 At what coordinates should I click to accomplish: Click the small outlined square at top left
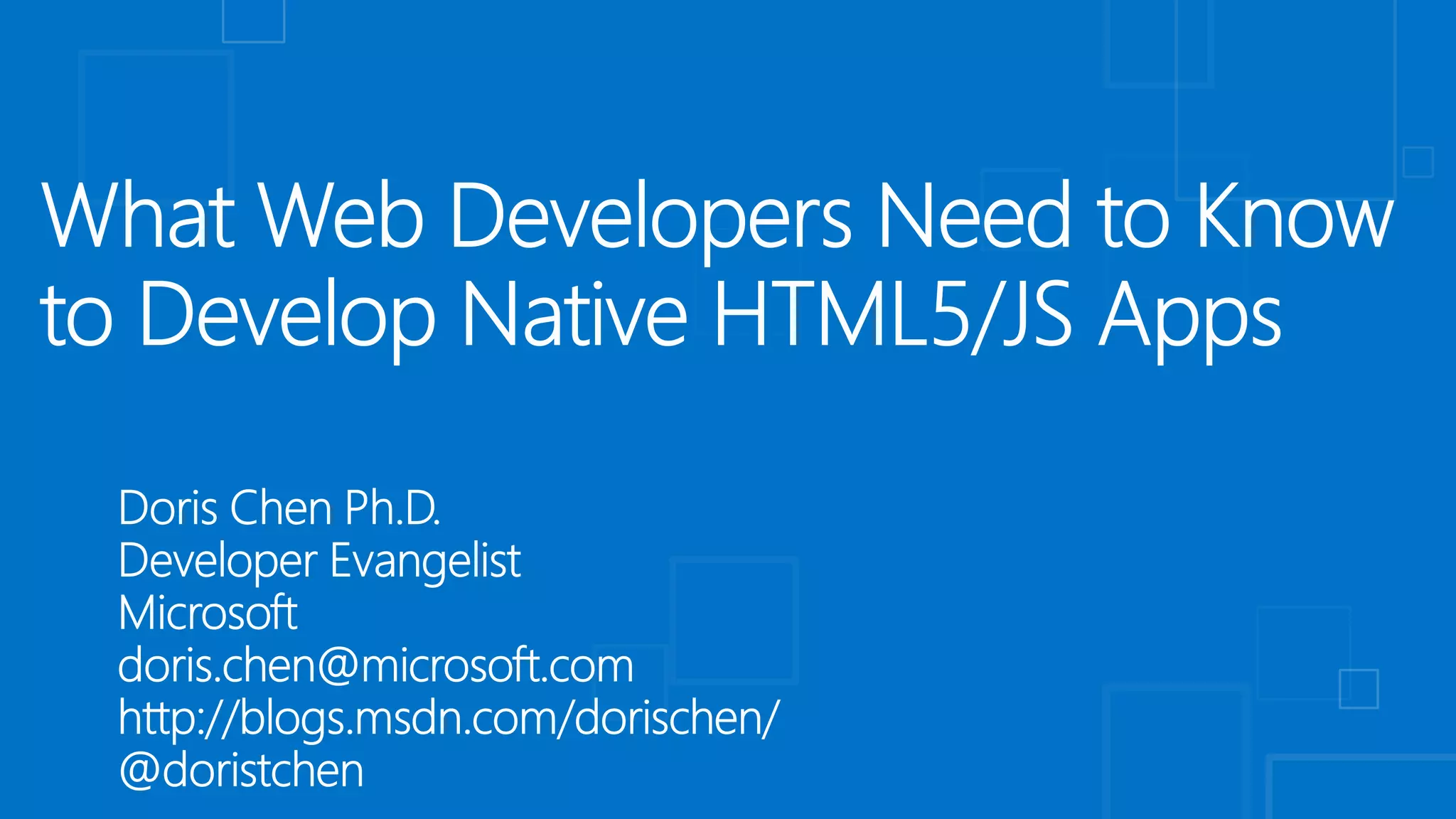tap(253, 20)
